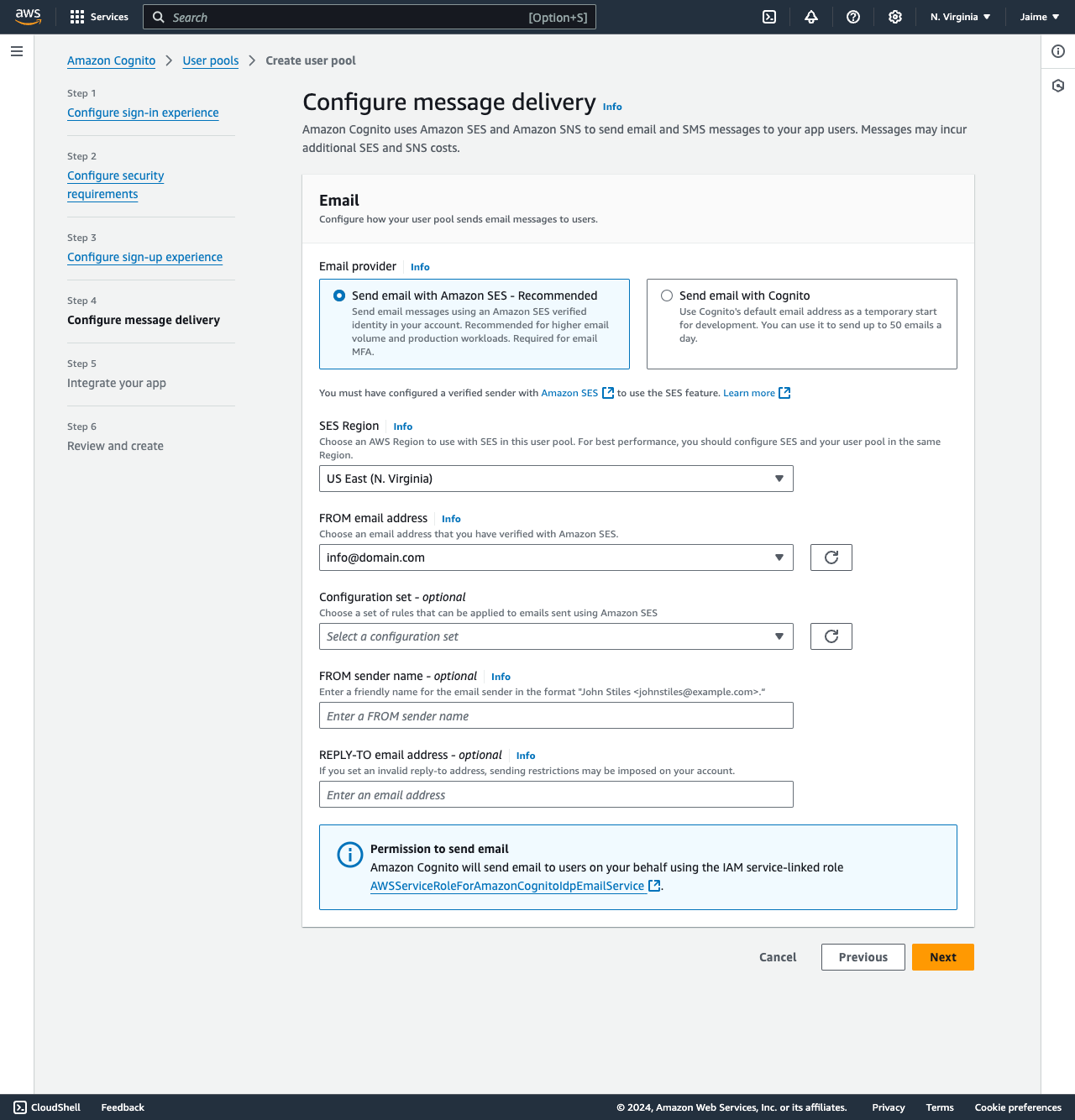This screenshot has height=1120, width=1075.
Task: Focus the FROM sender name input
Action: coord(556,715)
